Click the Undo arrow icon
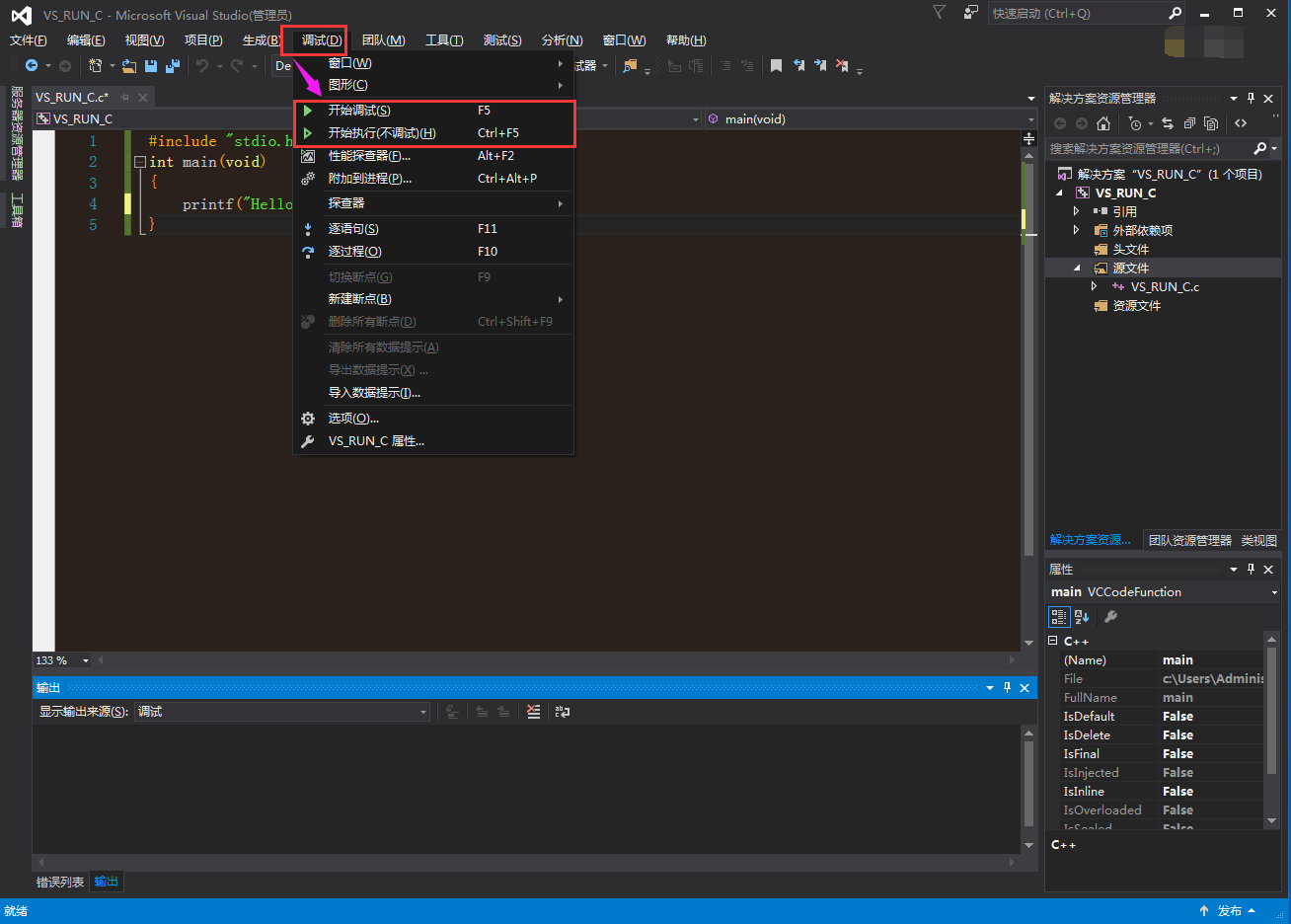The height and width of the screenshot is (924, 1291). (202, 66)
